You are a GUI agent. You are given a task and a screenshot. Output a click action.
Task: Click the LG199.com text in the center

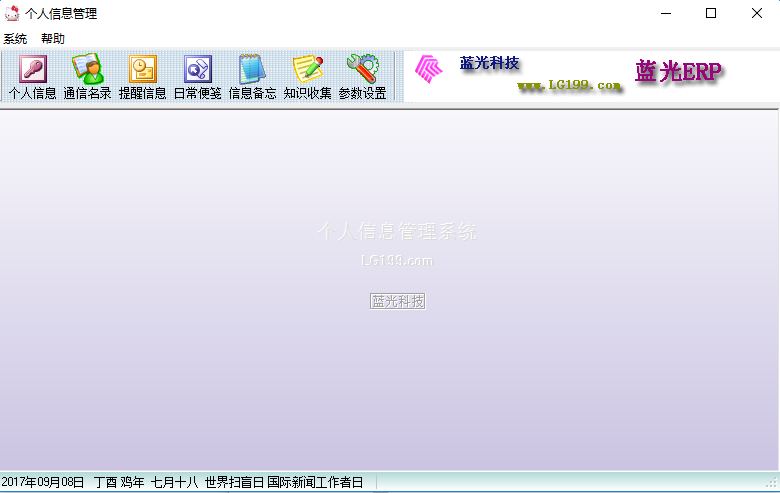[397, 261]
